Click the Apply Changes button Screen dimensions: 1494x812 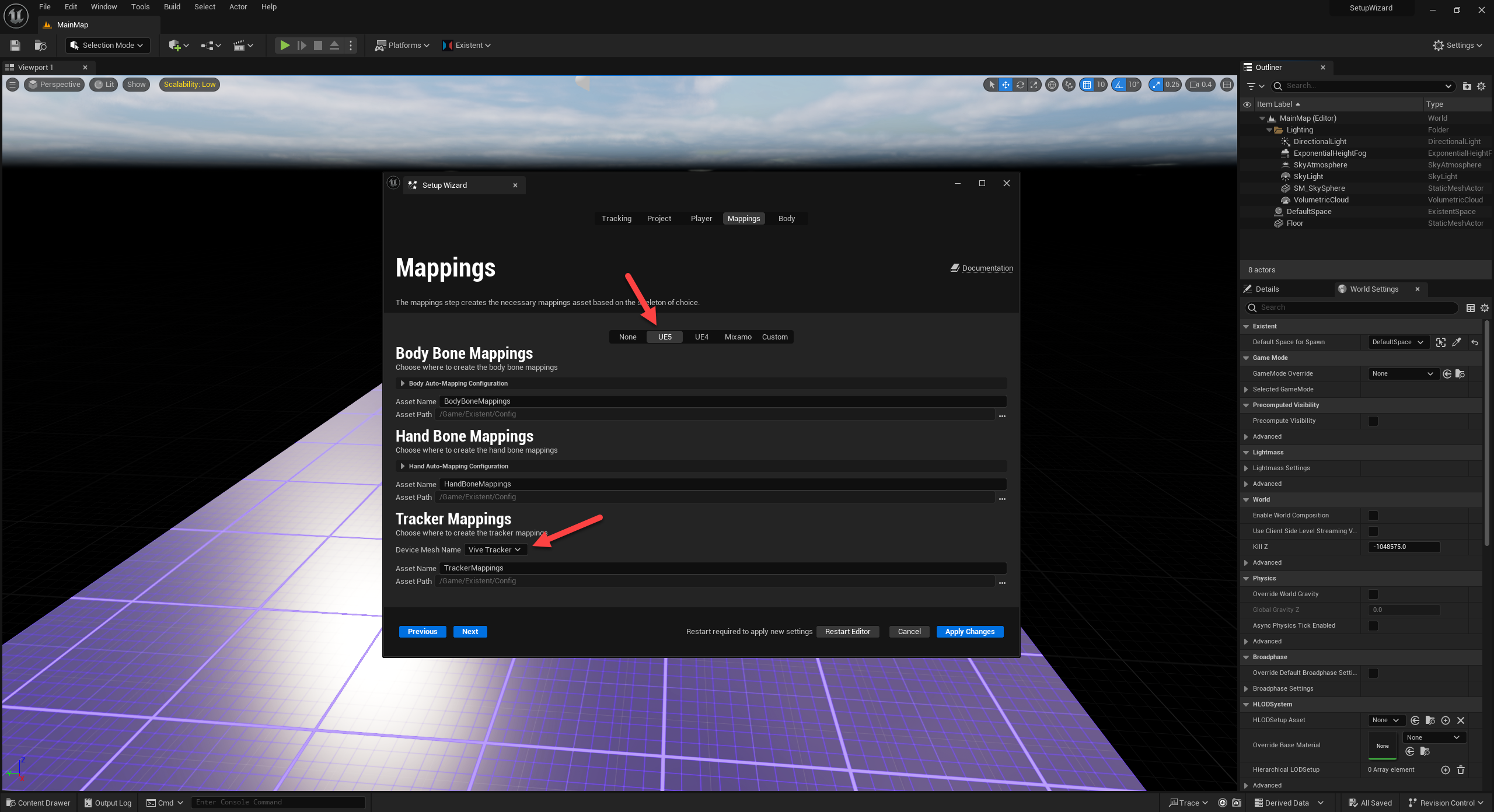[x=969, y=632]
